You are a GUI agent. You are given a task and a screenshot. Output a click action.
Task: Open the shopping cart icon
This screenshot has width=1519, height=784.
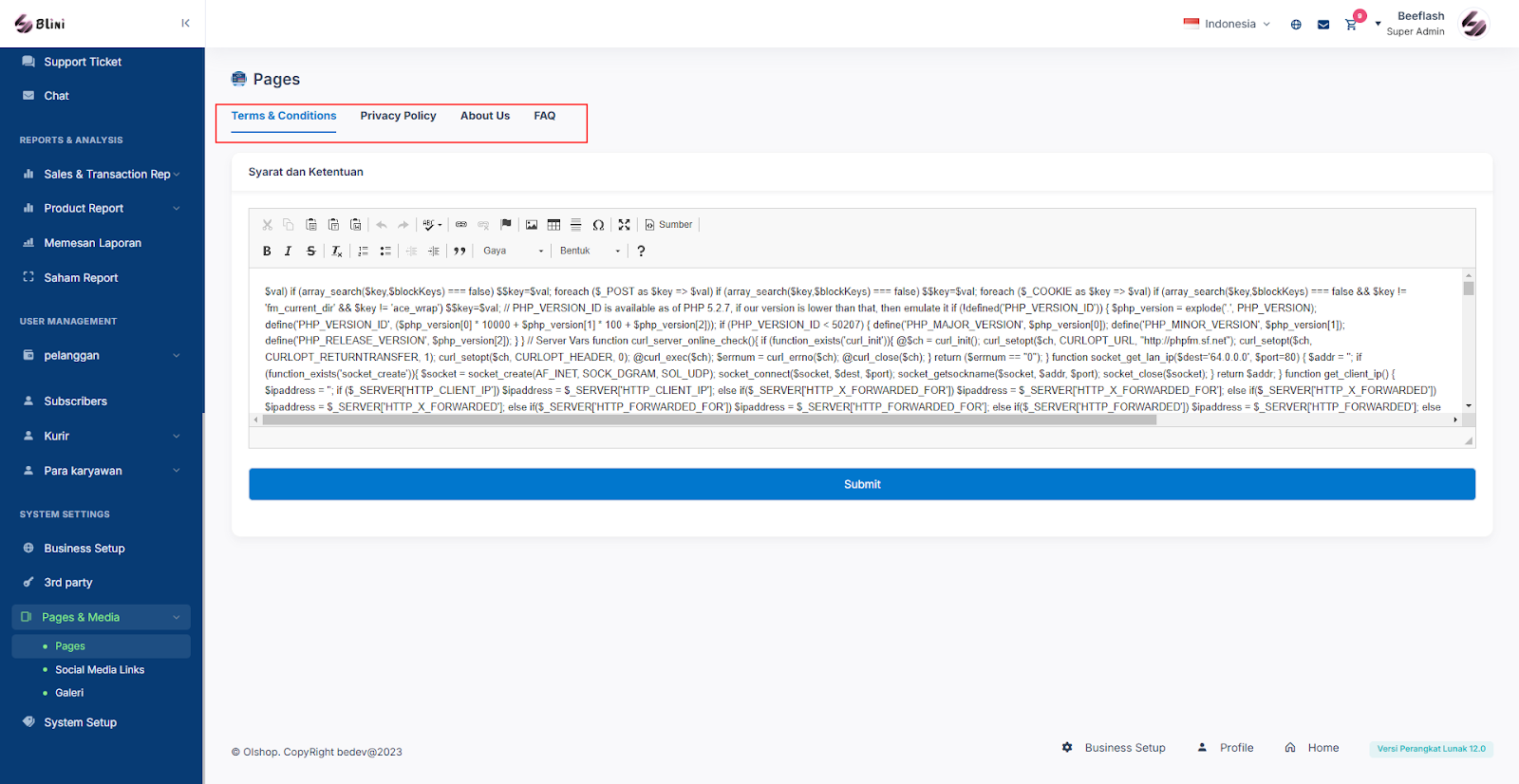1351,25
